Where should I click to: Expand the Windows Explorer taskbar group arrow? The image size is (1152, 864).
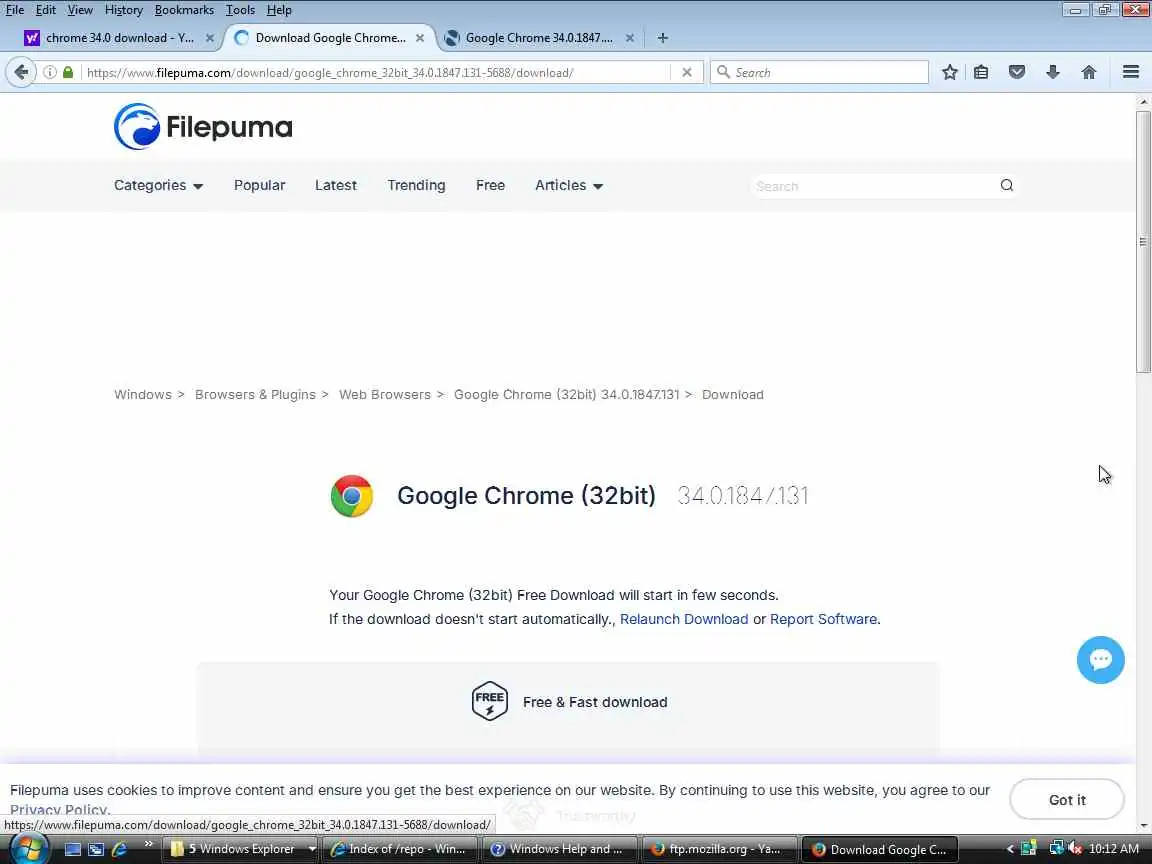tap(312, 849)
